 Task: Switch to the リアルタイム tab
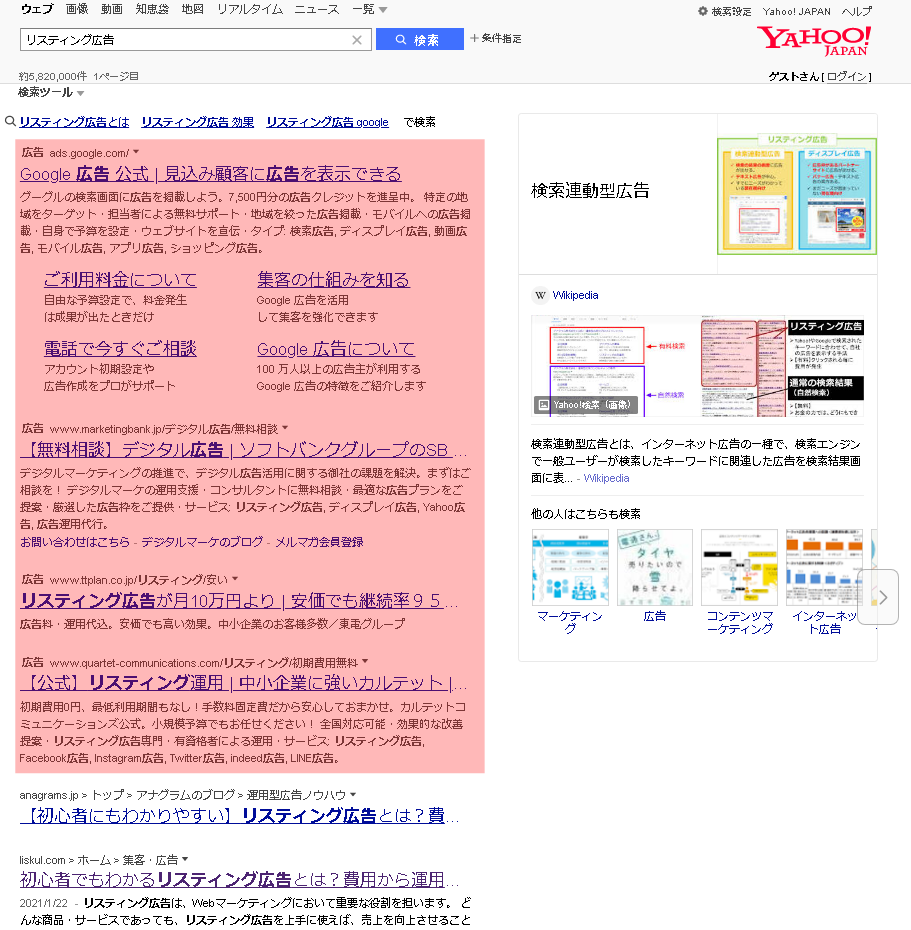[250, 9]
